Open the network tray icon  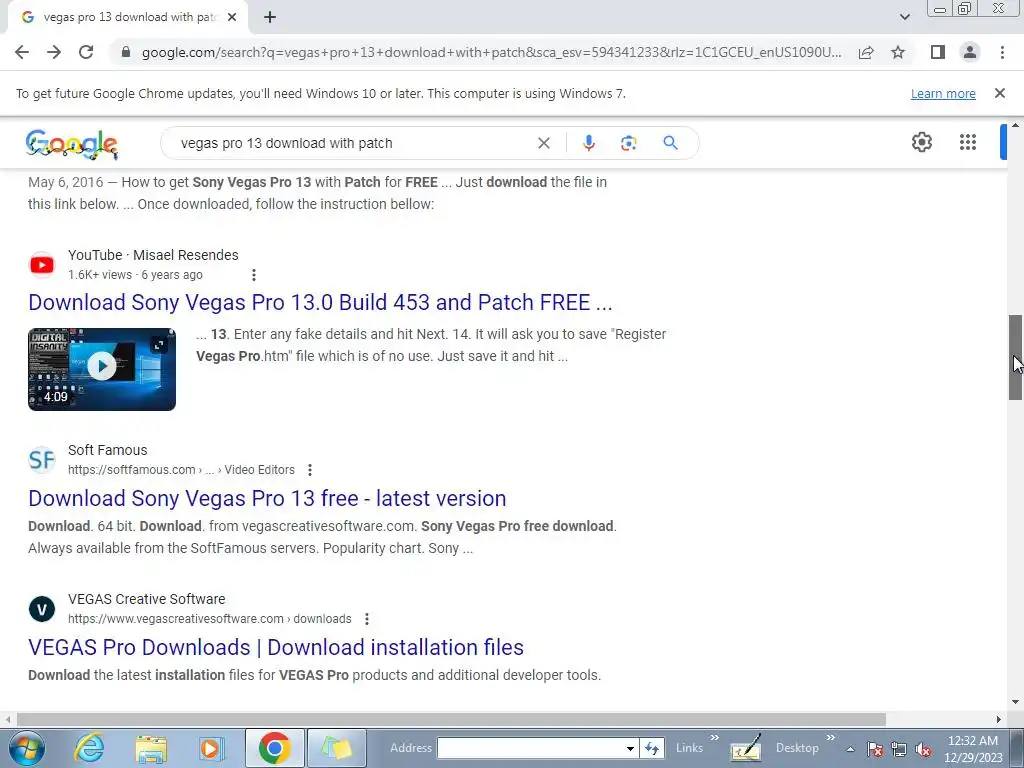(899, 750)
